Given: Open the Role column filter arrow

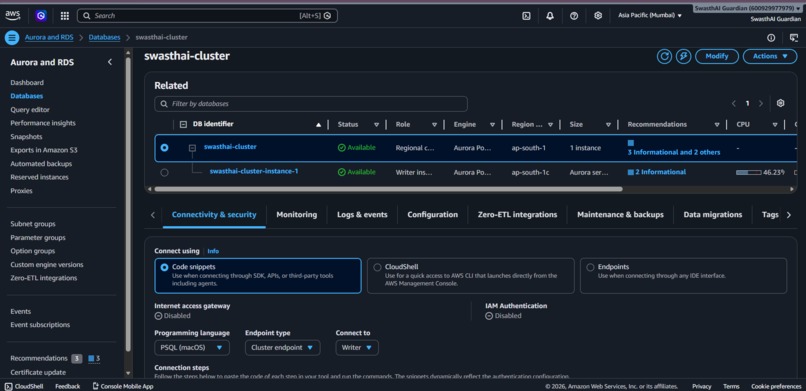Looking at the screenshot, I should coord(434,125).
